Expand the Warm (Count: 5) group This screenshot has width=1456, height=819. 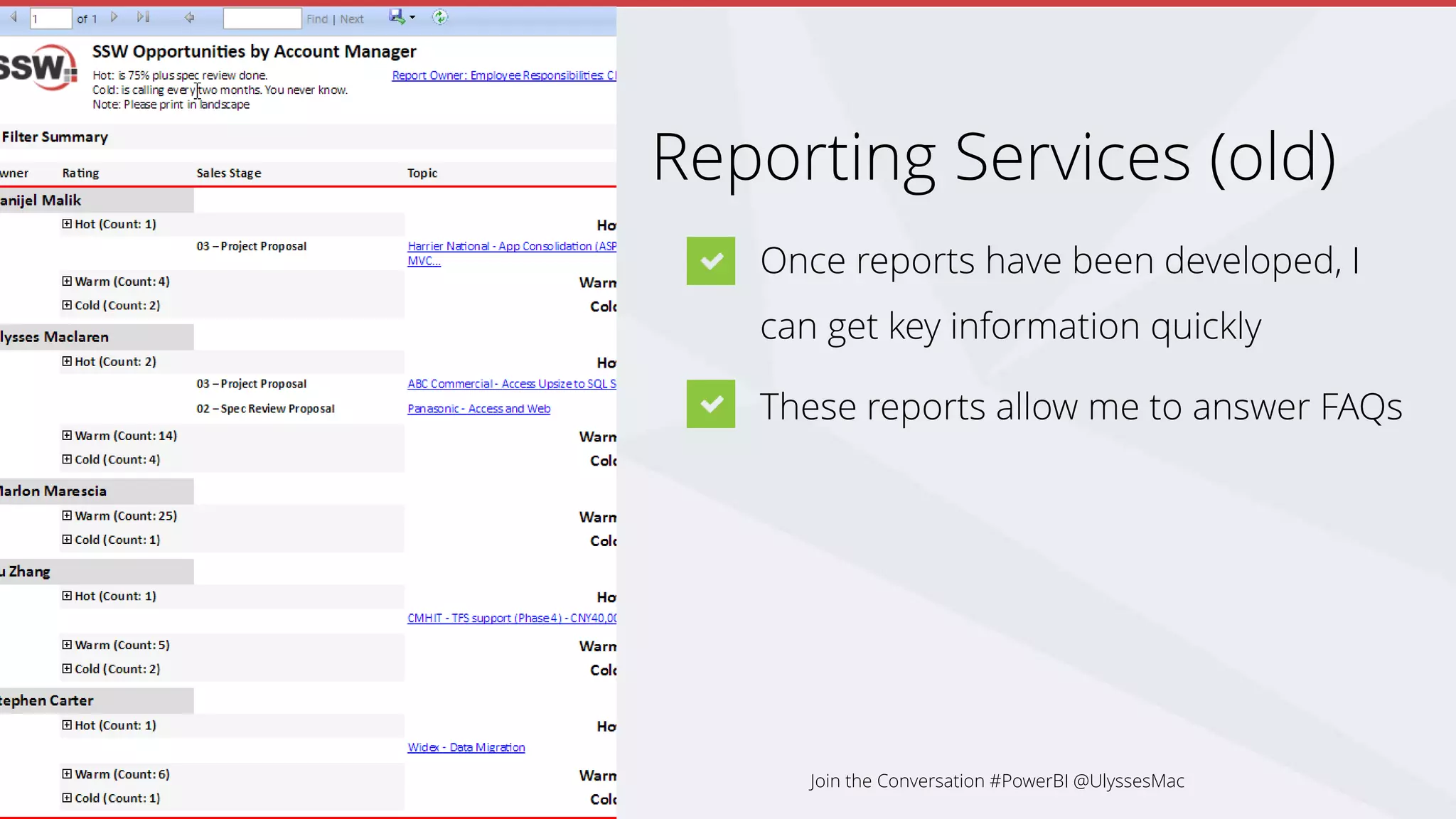[x=67, y=645]
